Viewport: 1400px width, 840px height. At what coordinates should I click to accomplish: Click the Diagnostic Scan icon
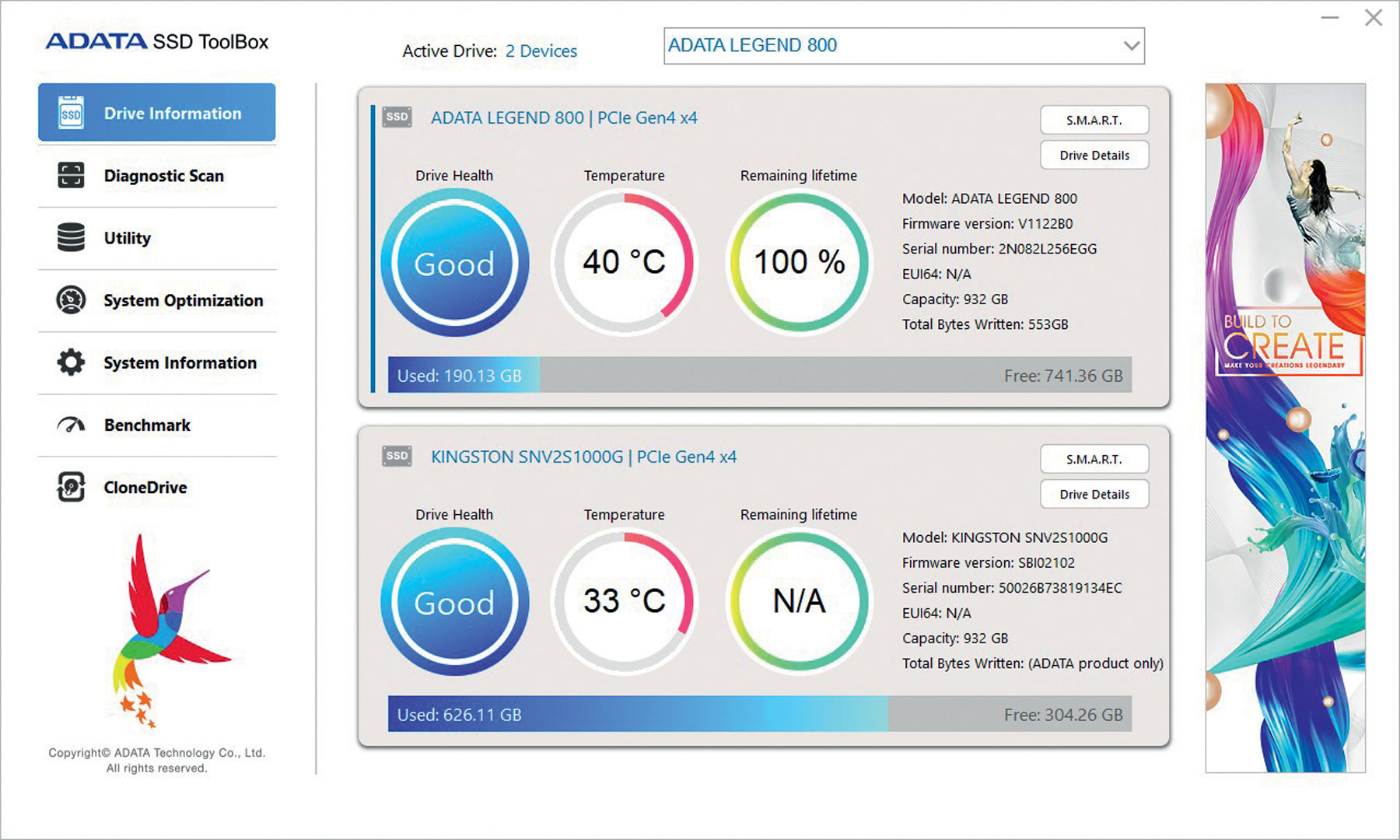tap(71, 176)
